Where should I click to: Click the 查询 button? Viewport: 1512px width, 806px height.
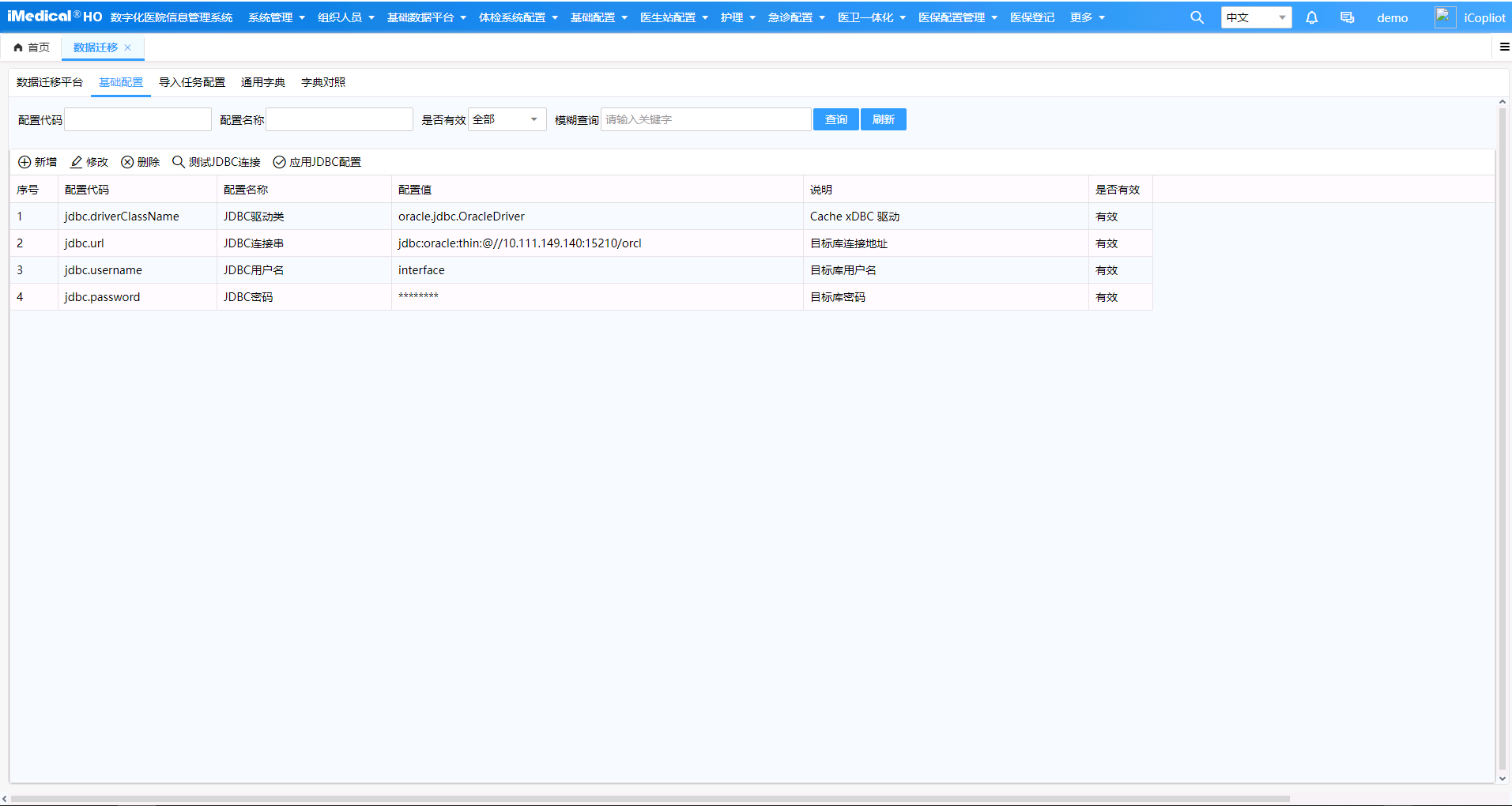coord(836,119)
